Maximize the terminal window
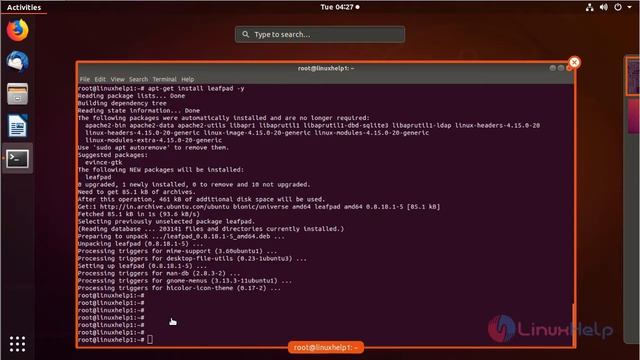Viewport: 640px width, 360px height. point(561,68)
